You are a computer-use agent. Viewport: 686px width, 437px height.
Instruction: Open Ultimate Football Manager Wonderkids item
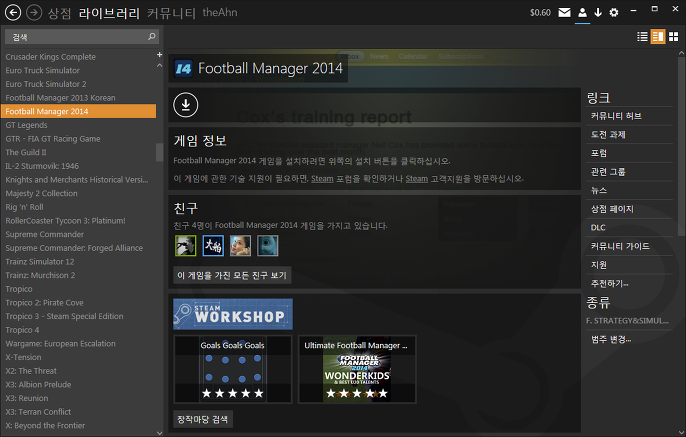(357, 370)
